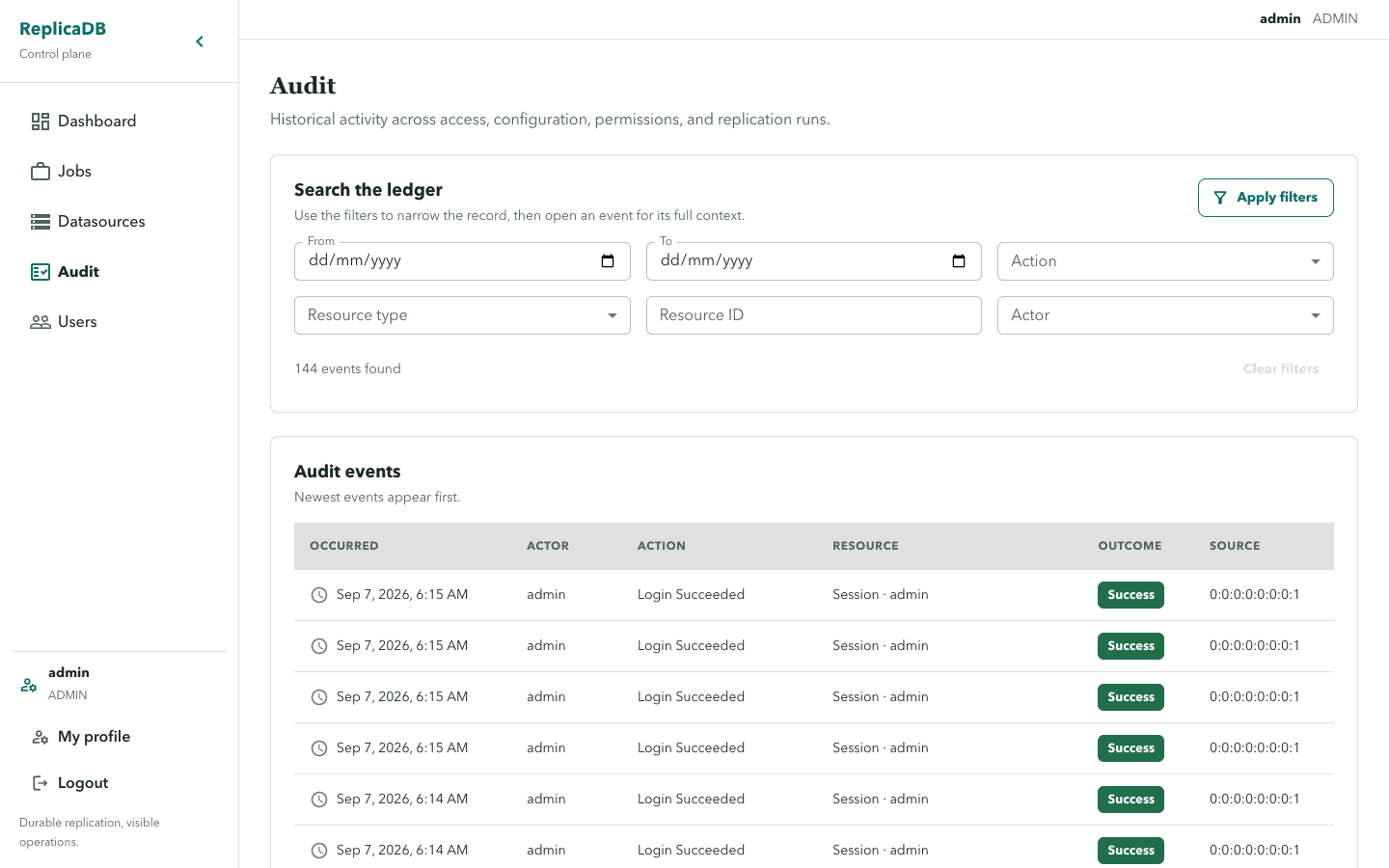Click the OUTCOME column header
This screenshot has height=868, width=1389.
1130,546
